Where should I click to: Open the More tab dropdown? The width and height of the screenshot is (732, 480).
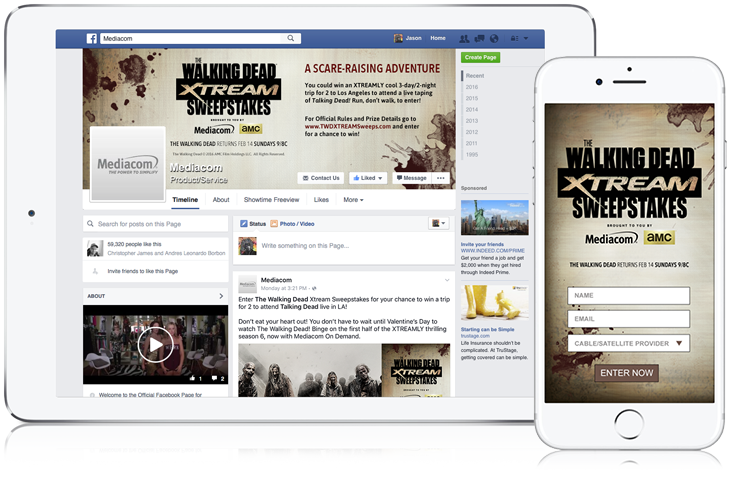click(352, 200)
